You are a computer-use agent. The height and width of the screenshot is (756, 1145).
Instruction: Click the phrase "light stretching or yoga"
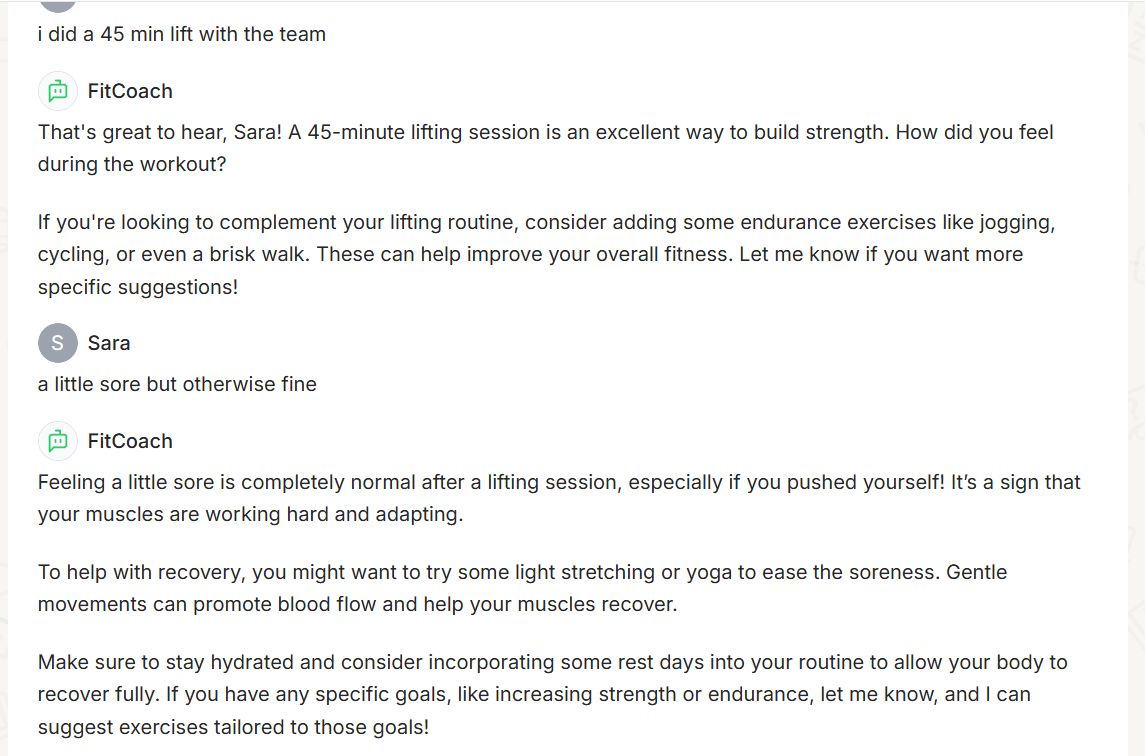[x=623, y=572]
